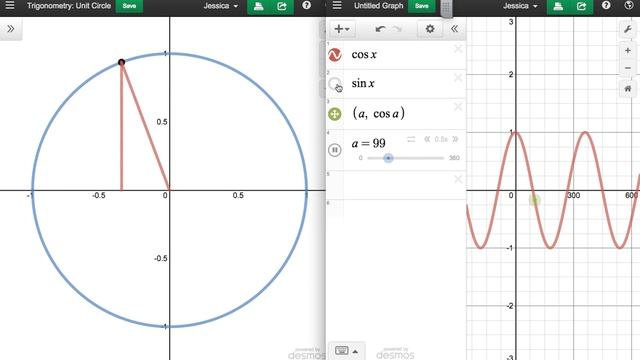640x360 pixels.
Task: Redo last action
Action: [397, 29]
